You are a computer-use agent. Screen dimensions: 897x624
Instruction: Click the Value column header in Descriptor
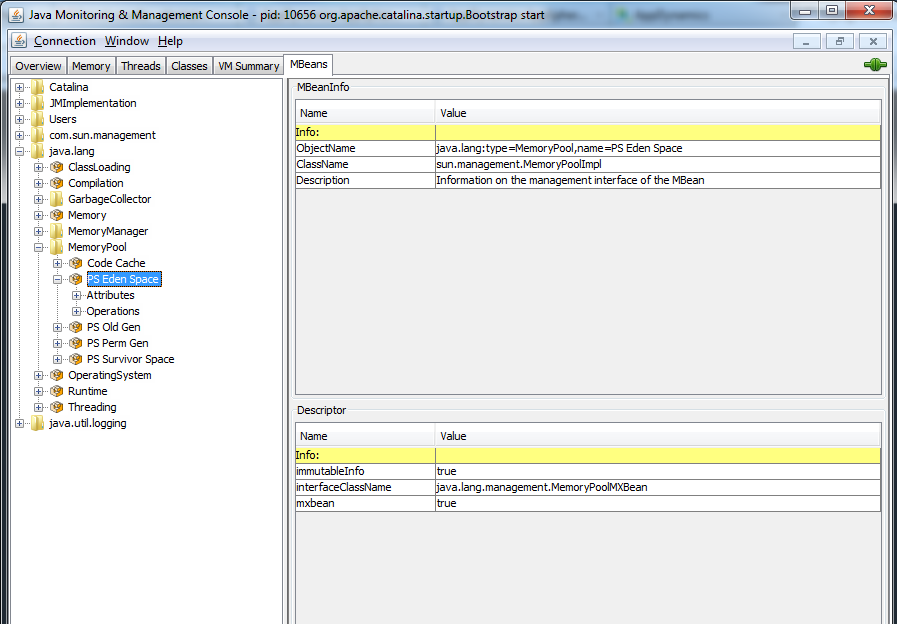[x=658, y=436]
